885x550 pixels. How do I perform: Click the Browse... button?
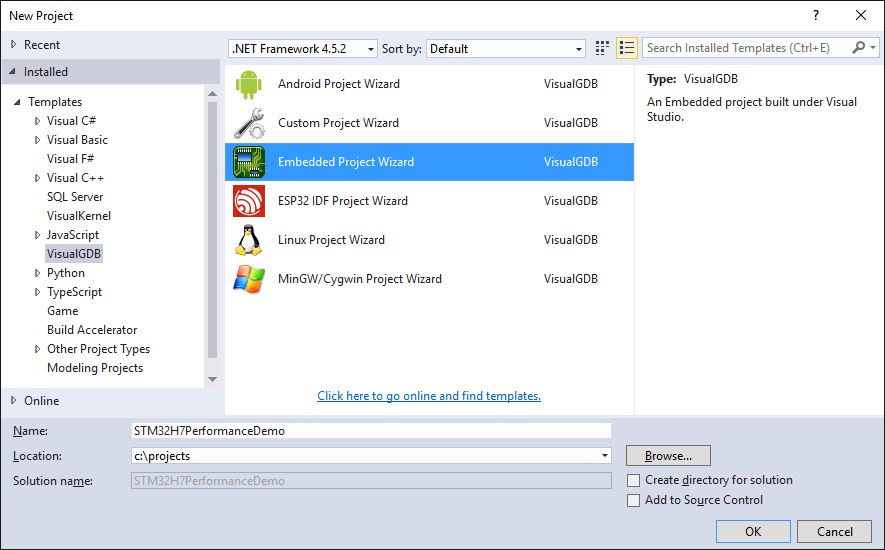click(668, 456)
